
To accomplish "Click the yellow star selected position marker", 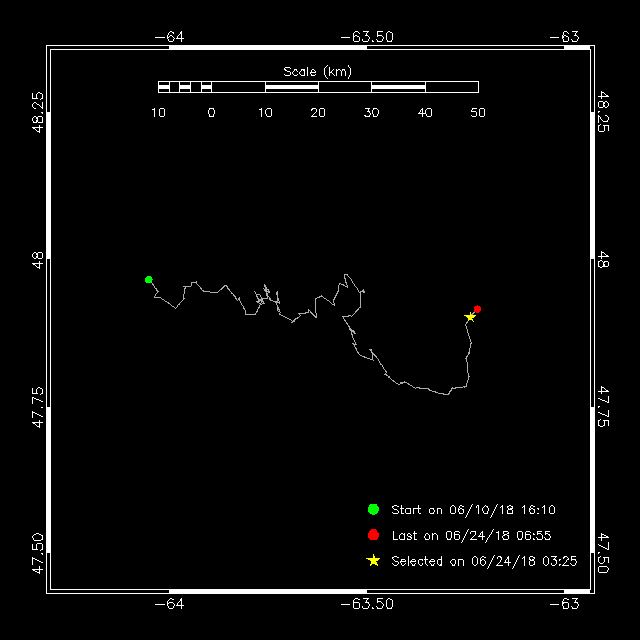I will (x=470, y=317).
